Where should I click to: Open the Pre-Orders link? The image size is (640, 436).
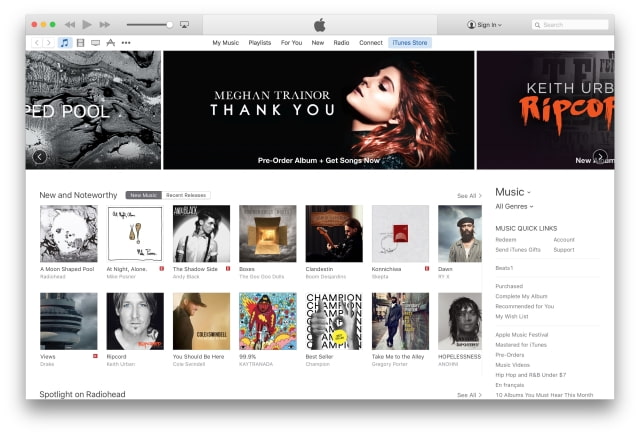[x=510, y=355]
